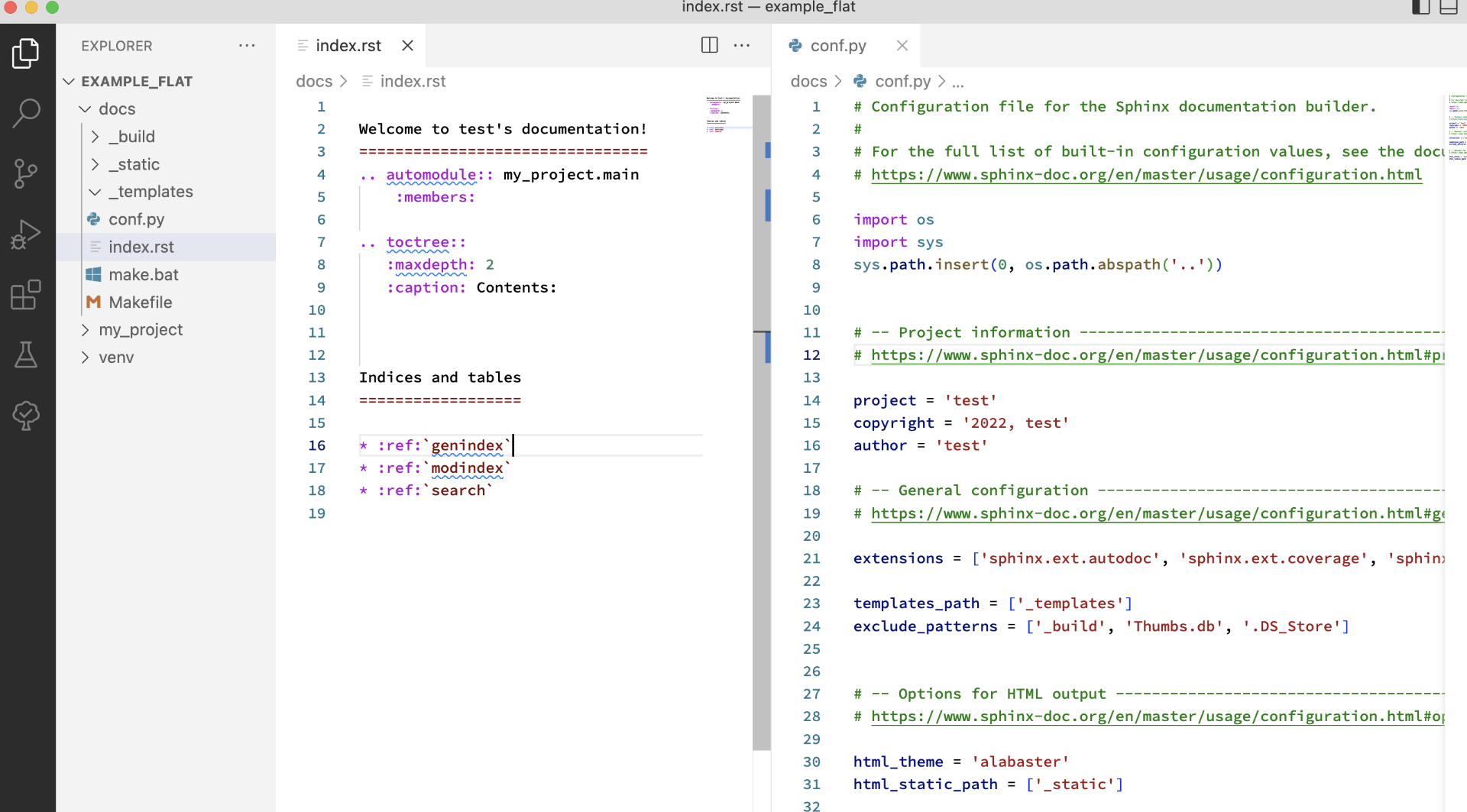Screen dimensions: 1467x812
Task: Click docs breadcrumb above index.rst editor
Action: tap(314, 81)
